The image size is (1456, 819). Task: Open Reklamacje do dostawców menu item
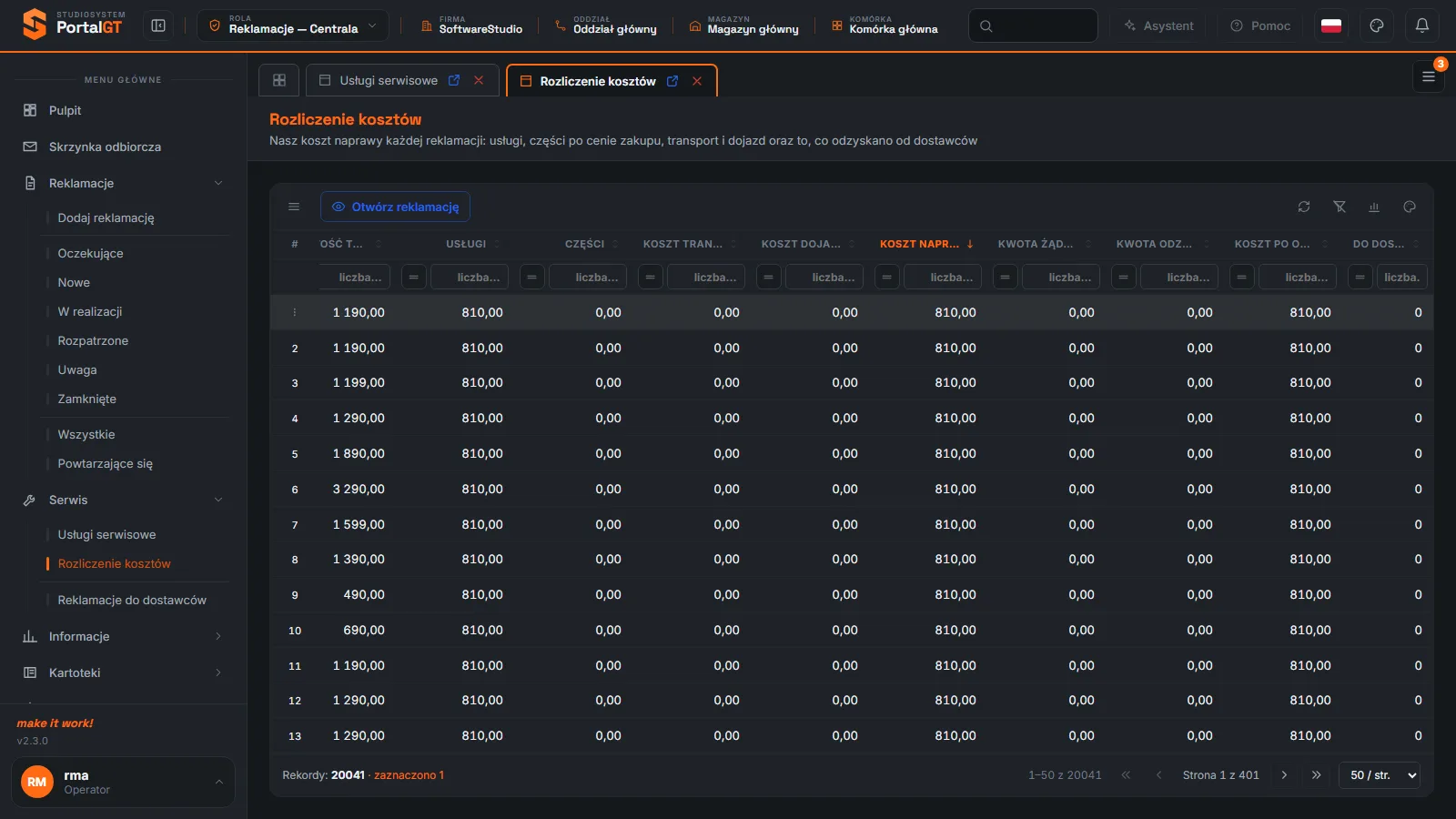click(x=132, y=600)
